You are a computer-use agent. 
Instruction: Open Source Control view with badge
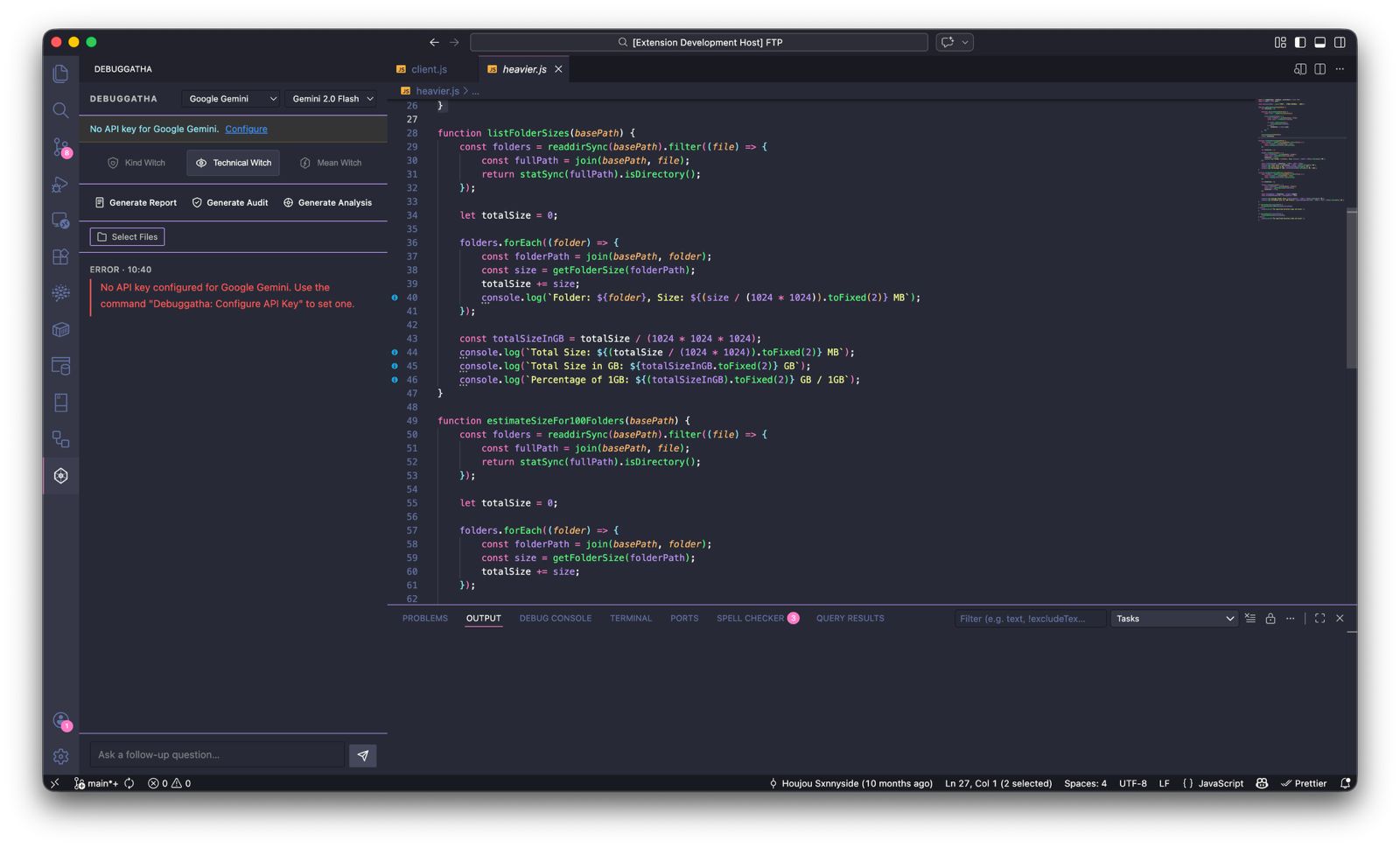coord(60,147)
